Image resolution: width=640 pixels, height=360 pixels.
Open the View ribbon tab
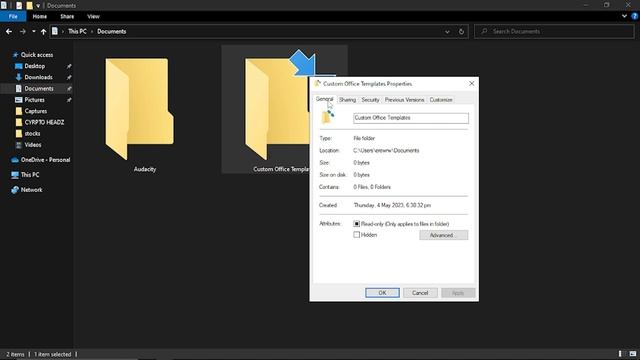(x=93, y=16)
